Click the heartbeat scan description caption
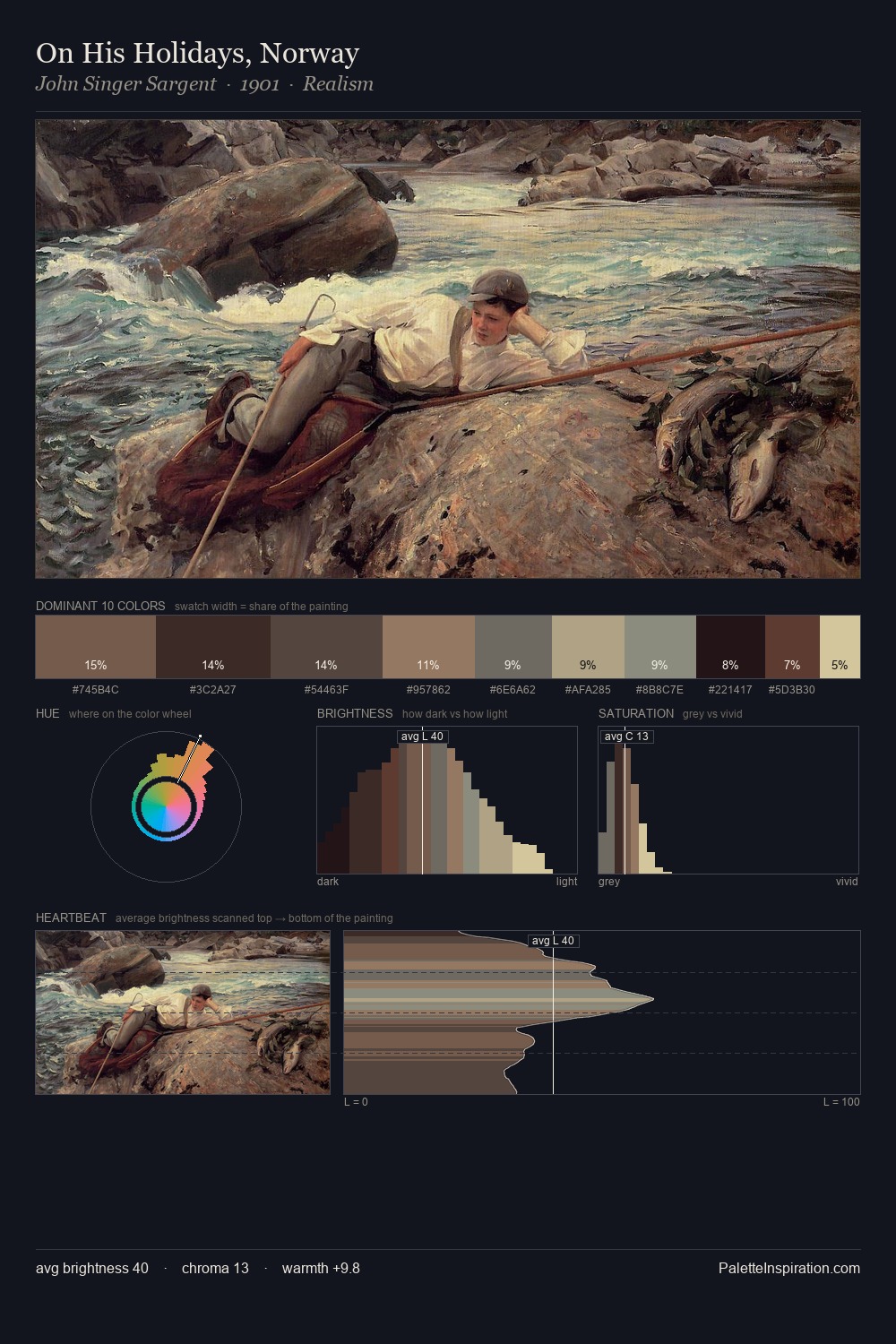 254,918
